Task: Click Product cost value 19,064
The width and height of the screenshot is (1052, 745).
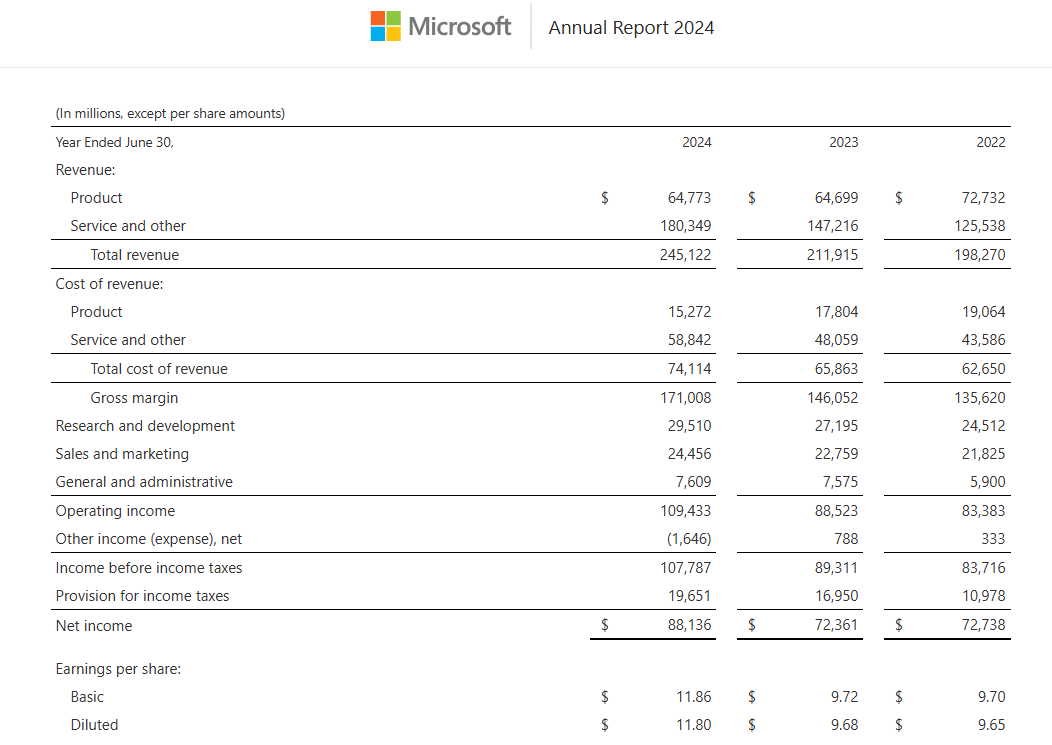Action: (x=984, y=312)
